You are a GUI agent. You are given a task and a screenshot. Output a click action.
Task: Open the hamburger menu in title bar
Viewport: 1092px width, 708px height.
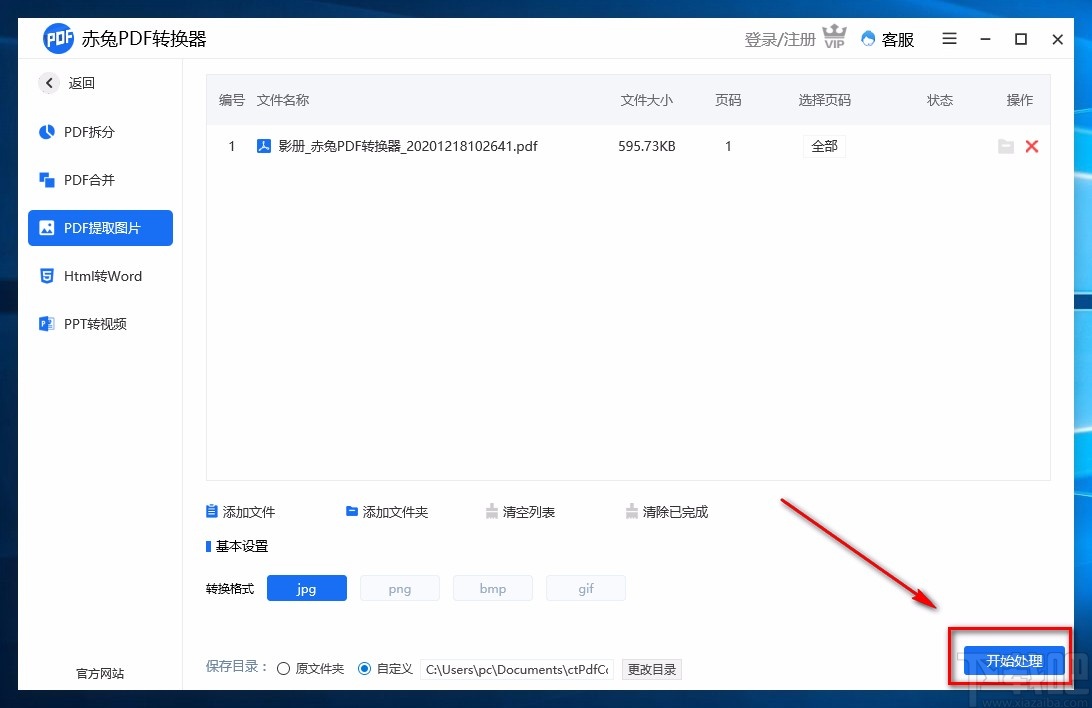point(948,38)
